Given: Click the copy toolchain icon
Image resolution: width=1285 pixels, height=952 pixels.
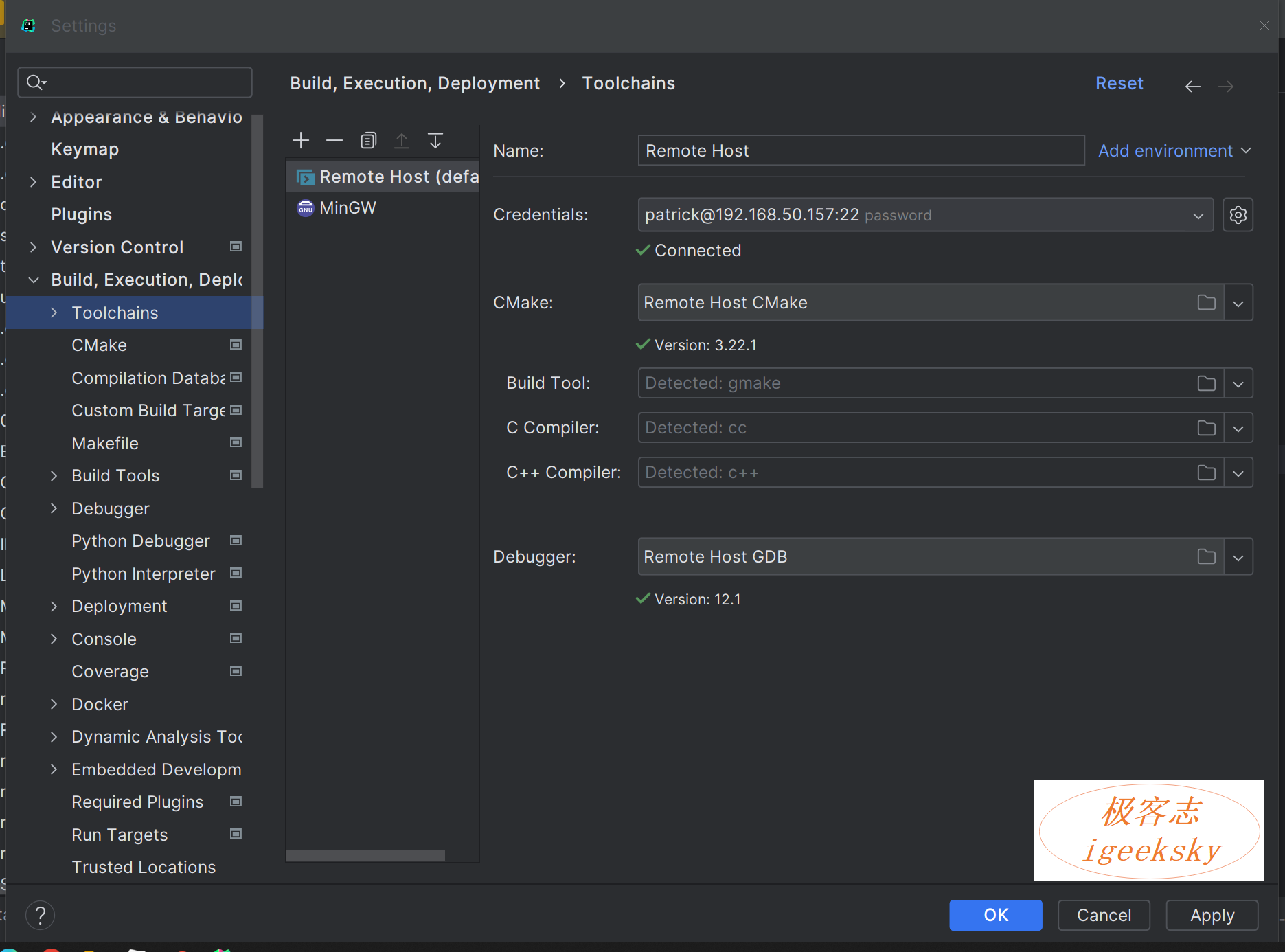Looking at the screenshot, I should pos(369,141).
